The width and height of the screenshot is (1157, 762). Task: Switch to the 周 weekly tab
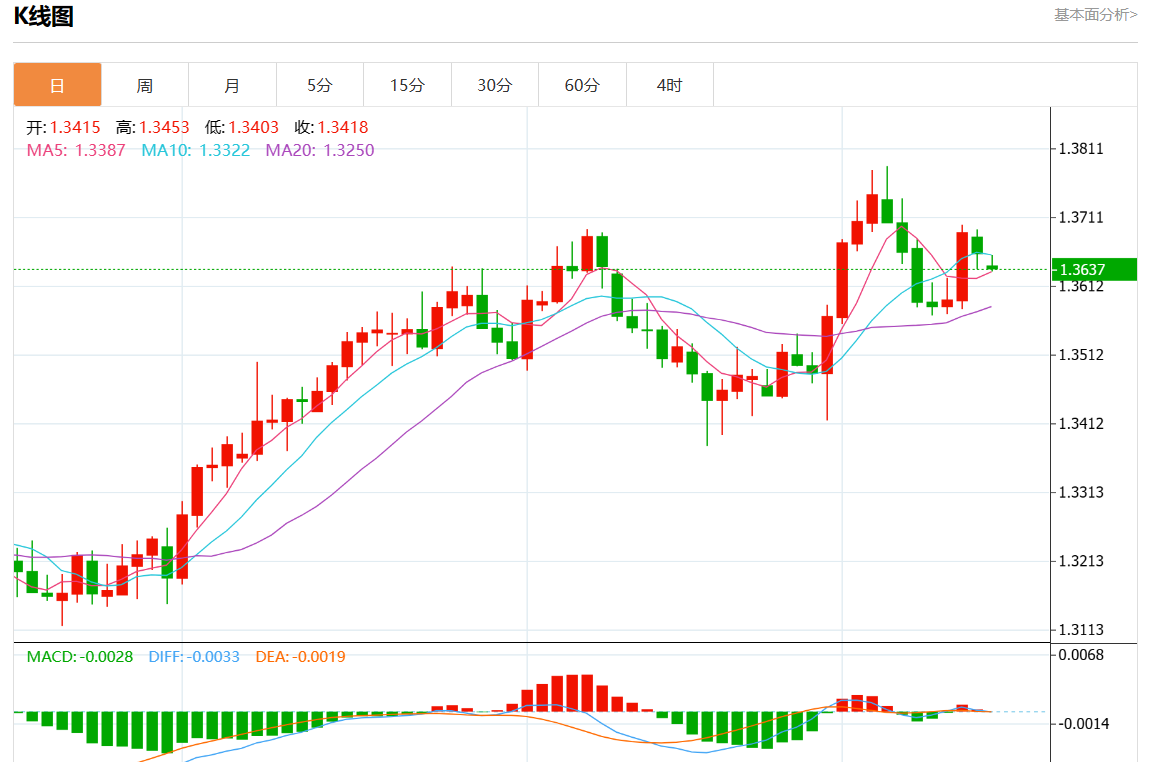coord(145,85)
